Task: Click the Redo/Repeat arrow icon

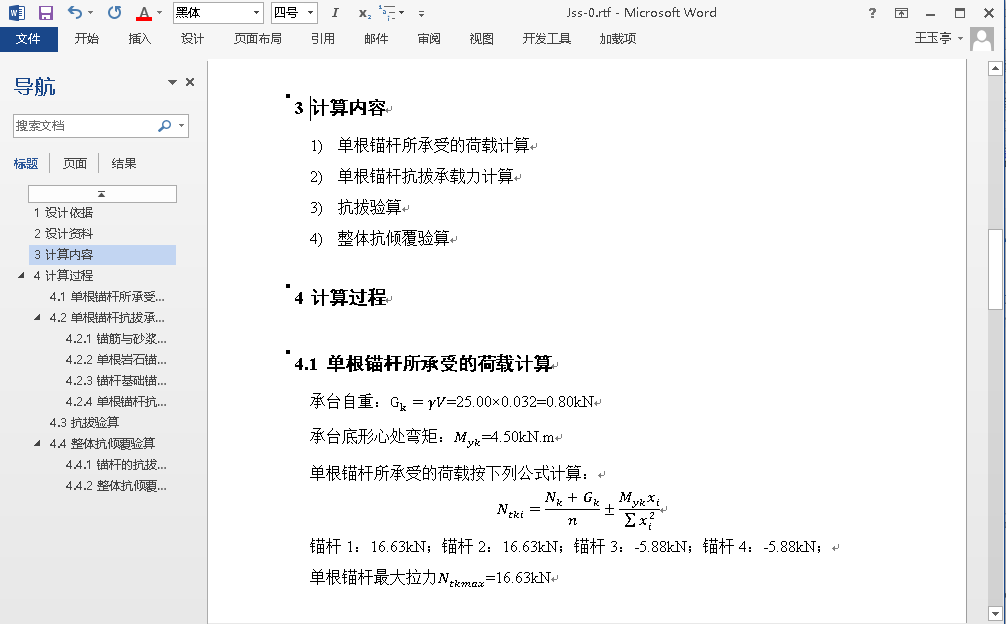Action: (x=114, y=13)
